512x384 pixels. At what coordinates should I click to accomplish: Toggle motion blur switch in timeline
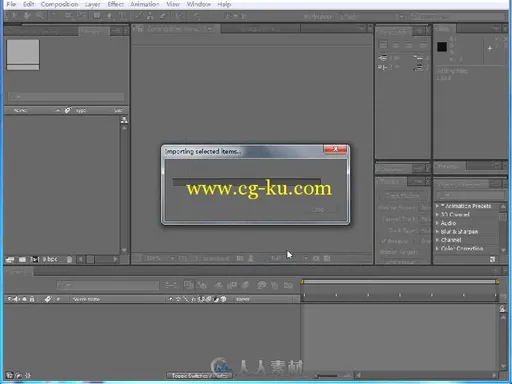pyautogui.click(x=245, y=285)
